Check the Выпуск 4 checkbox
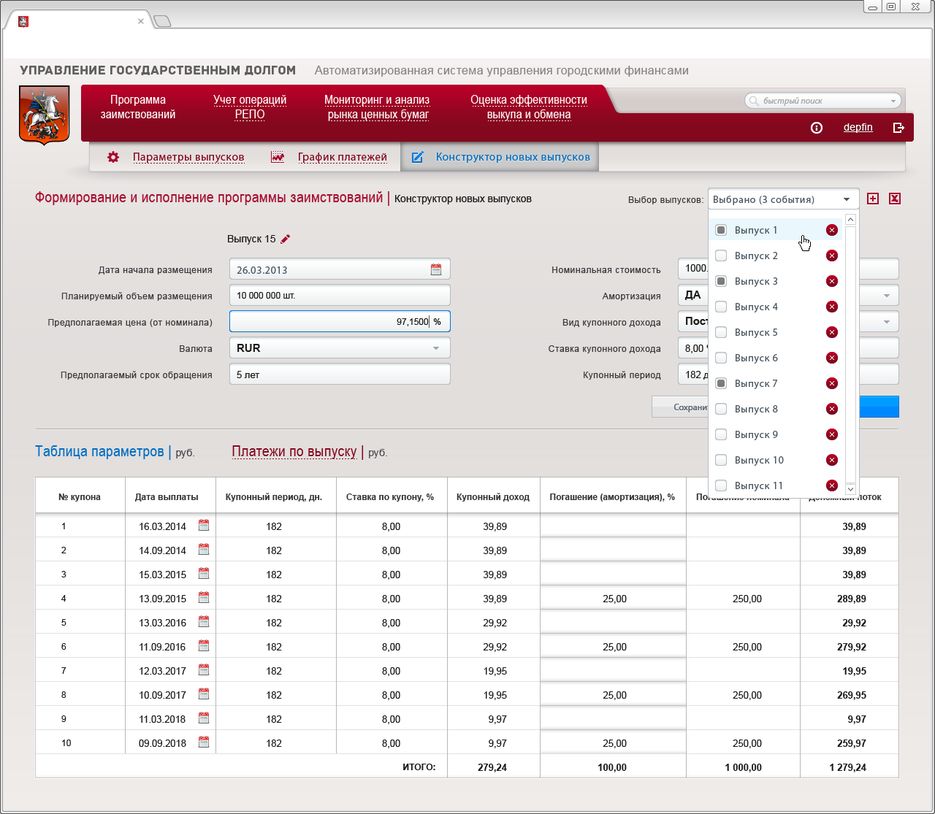Viewport: 935px width, 814px height. pyautogui.click(x=721, y=307)
